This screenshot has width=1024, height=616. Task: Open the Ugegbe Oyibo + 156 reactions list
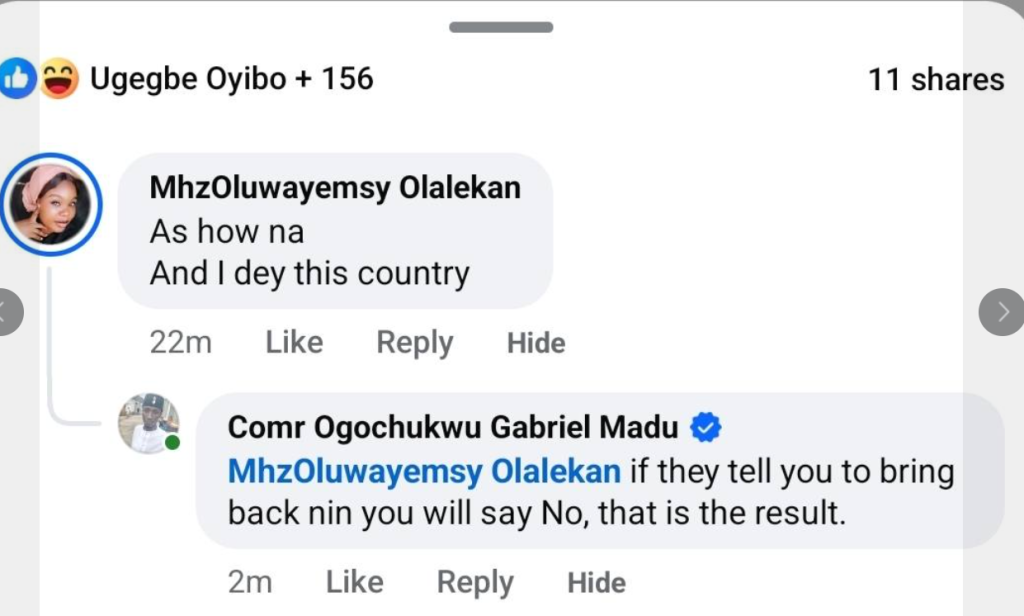tap(231, 79)
